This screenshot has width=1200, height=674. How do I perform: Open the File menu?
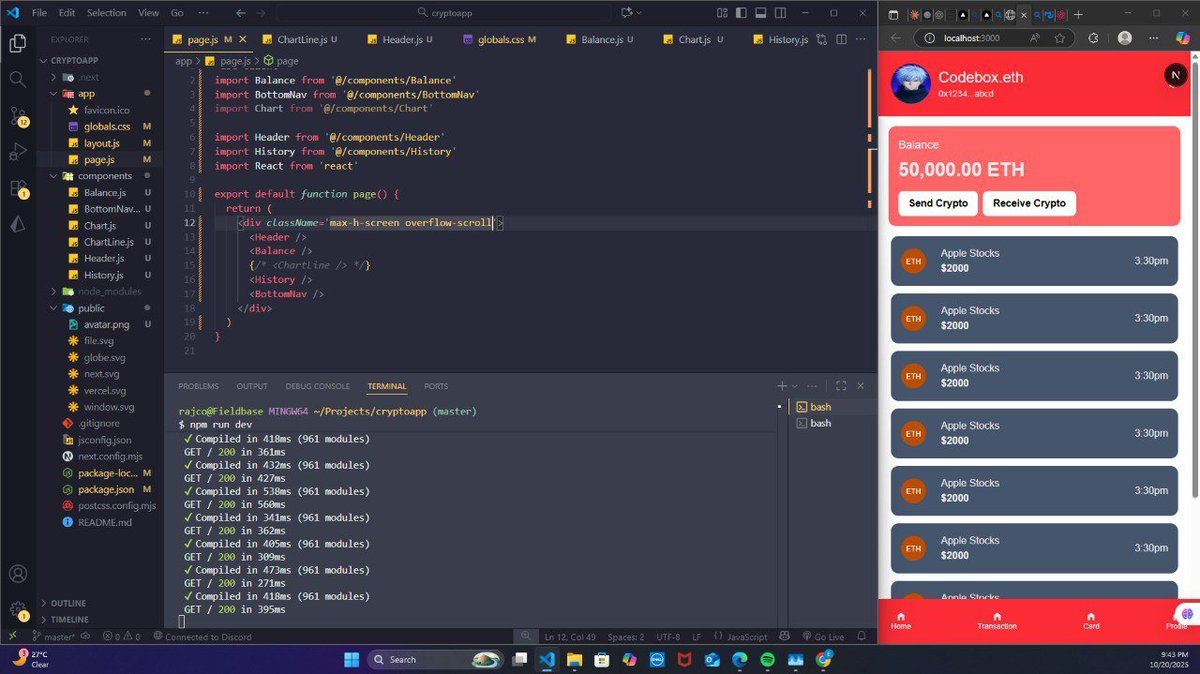click(39, 13)
